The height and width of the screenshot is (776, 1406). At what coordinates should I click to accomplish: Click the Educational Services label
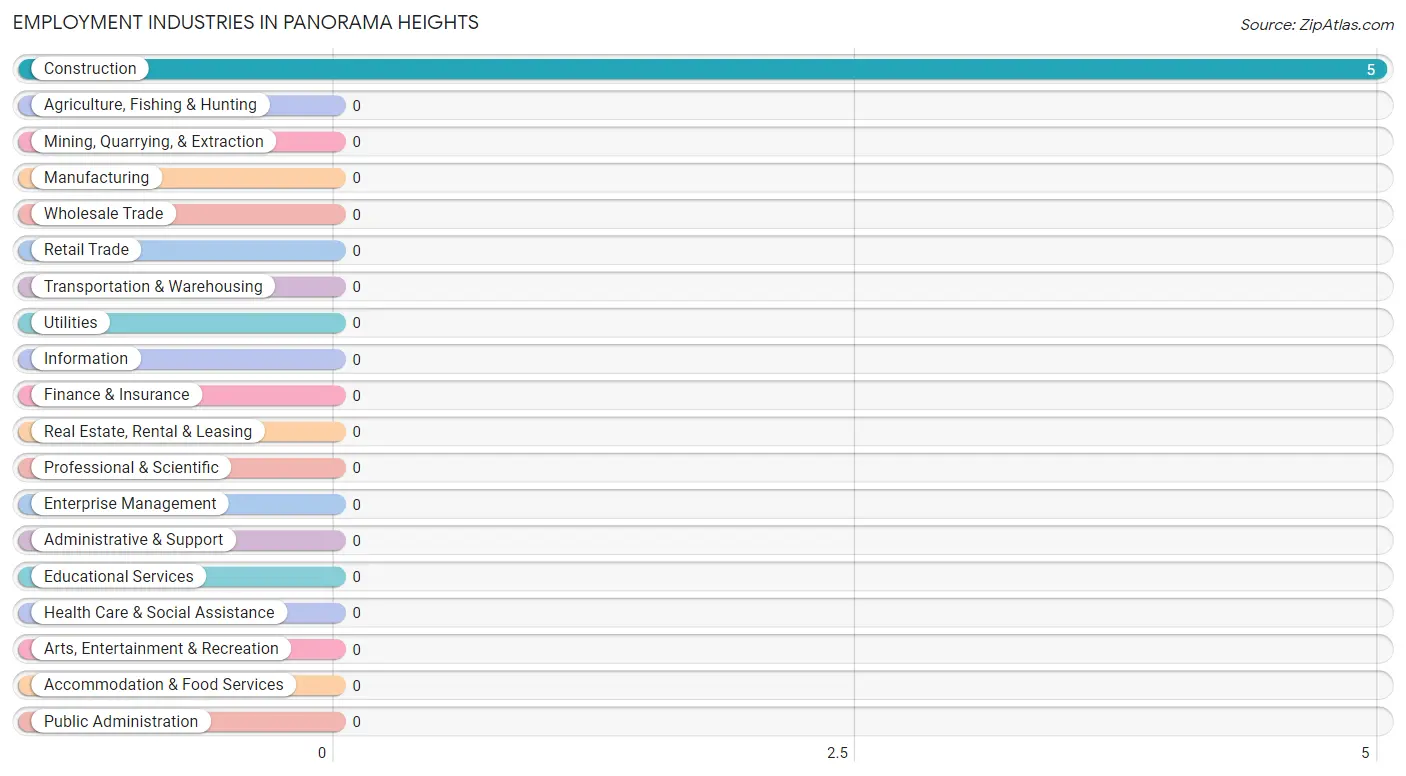(119, 577)
